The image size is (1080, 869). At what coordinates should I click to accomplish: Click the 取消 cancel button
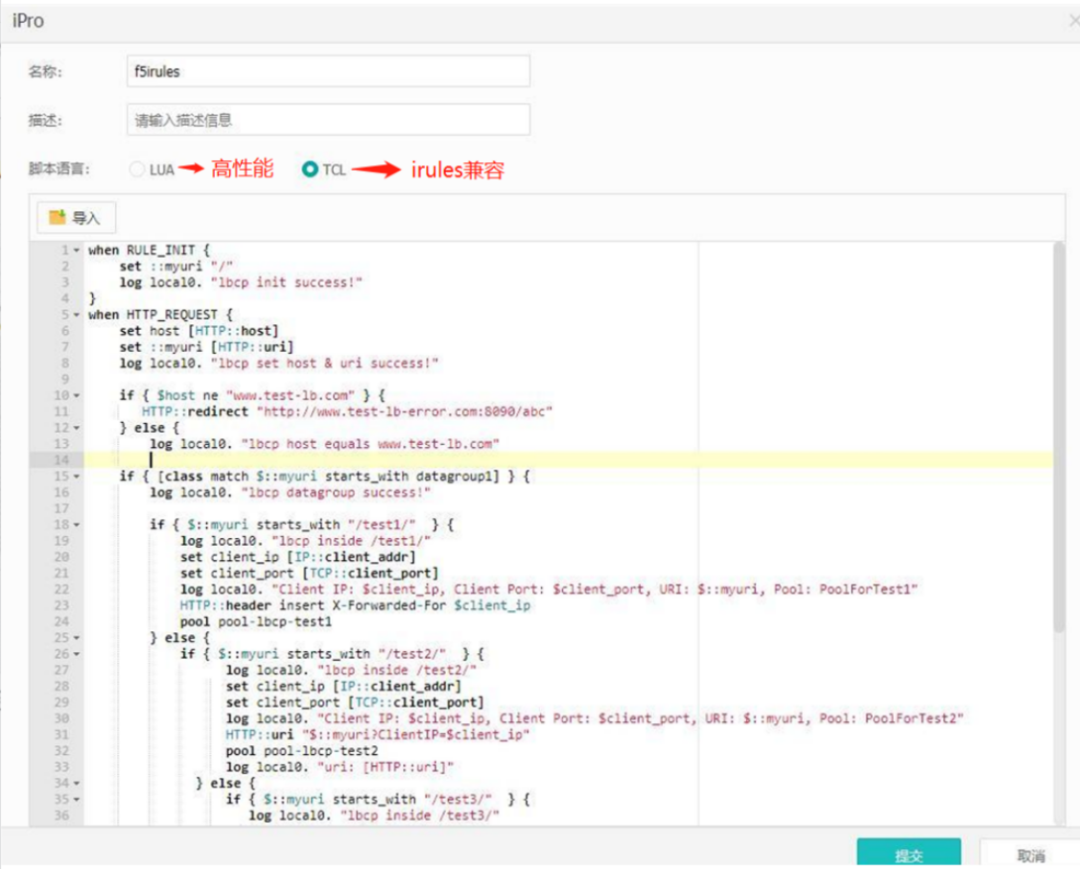point(1030,855)
